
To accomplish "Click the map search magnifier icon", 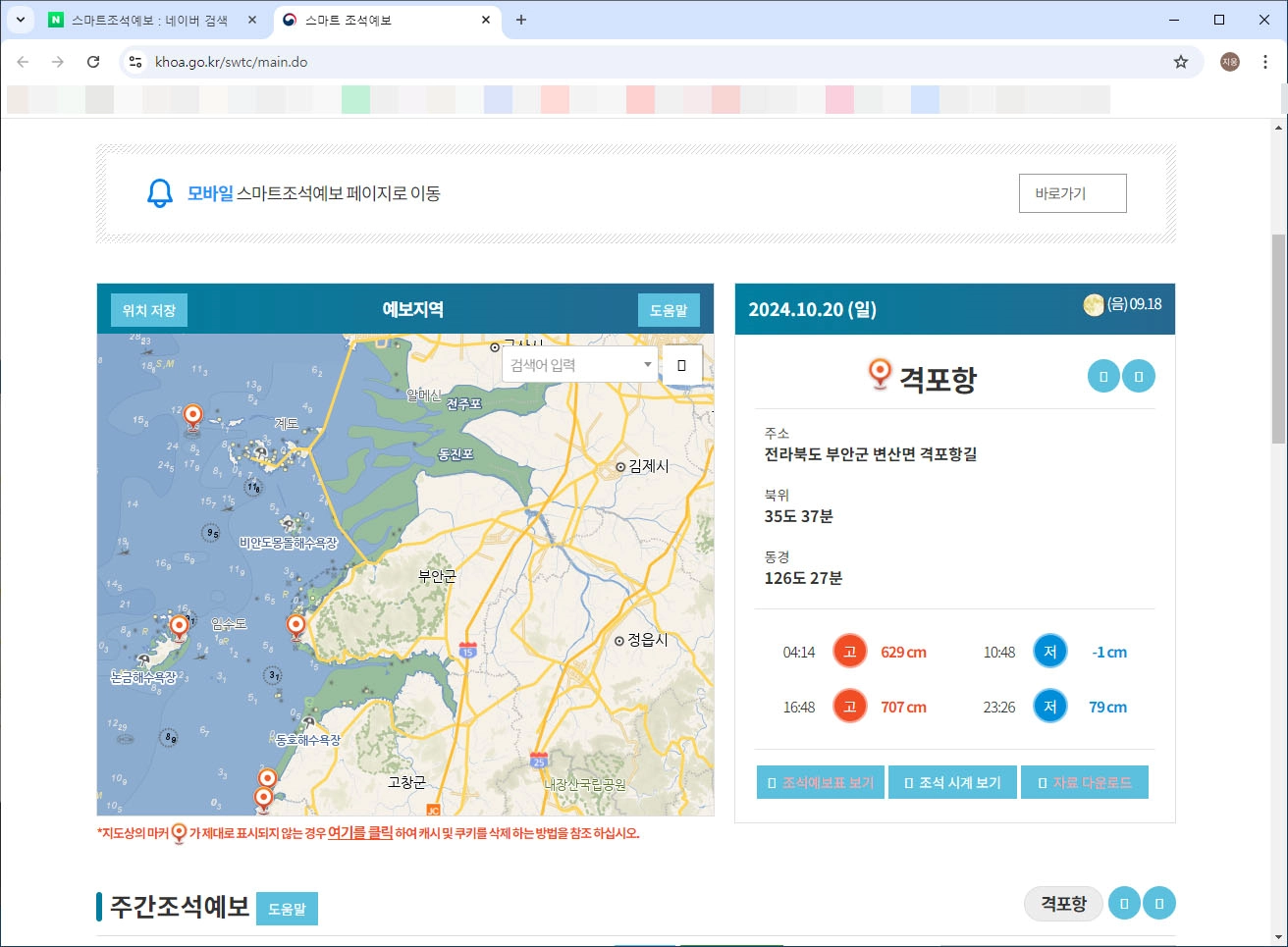I will [x=682, y=363].
